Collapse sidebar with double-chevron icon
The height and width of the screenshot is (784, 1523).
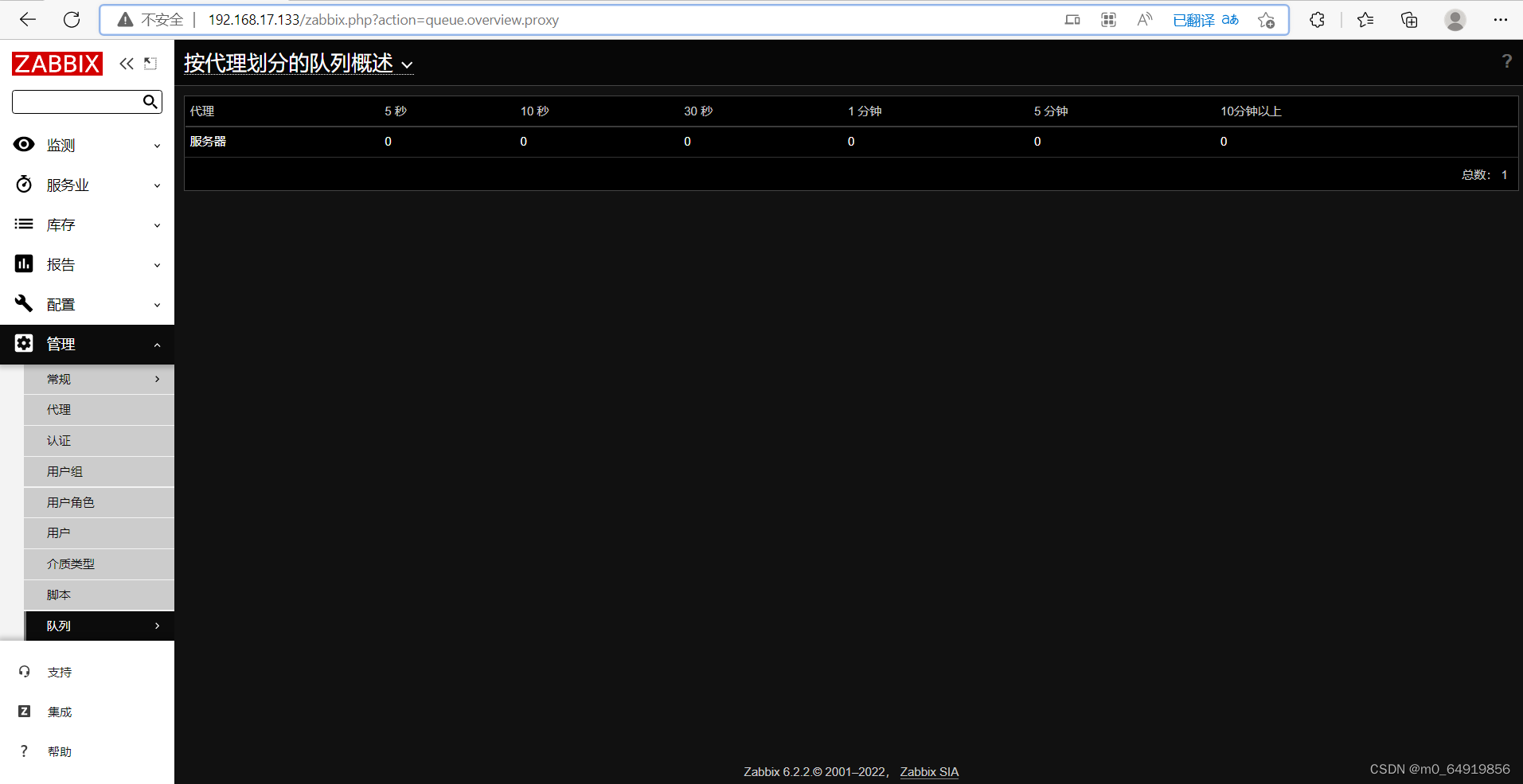[x=127, y=64]
